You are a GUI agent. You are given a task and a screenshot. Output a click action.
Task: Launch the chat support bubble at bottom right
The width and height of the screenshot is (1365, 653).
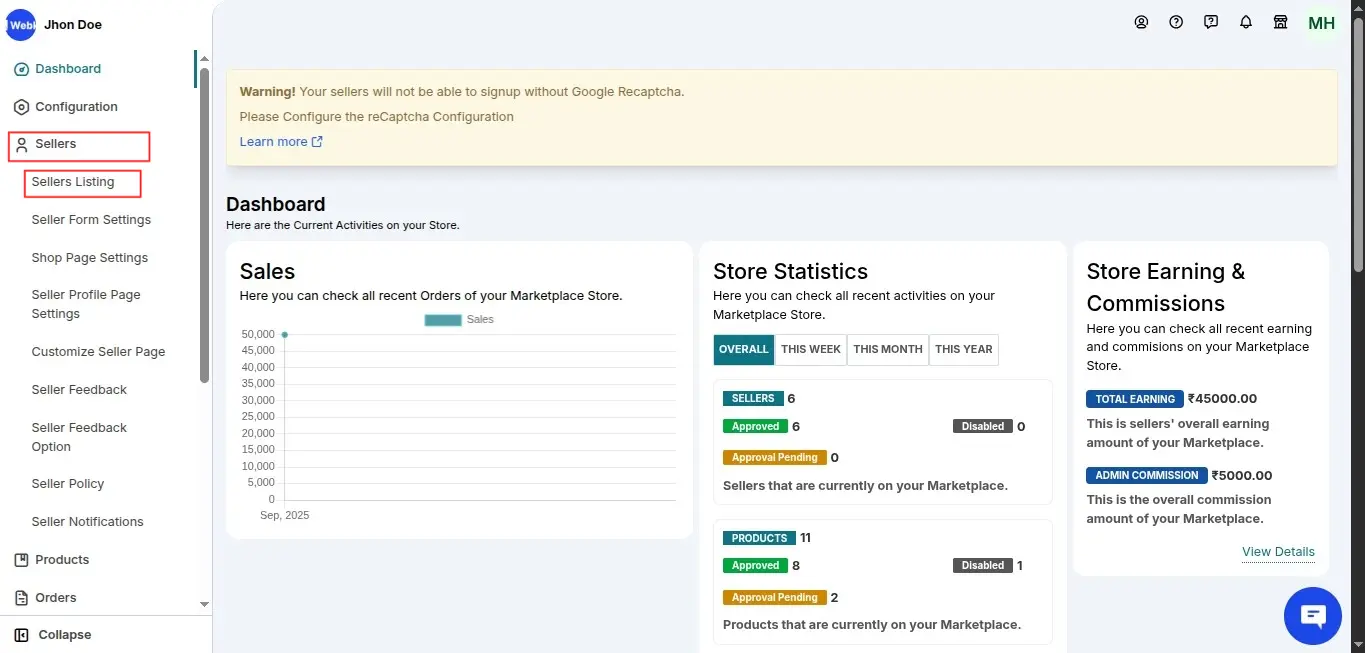tap(1312, 616)
